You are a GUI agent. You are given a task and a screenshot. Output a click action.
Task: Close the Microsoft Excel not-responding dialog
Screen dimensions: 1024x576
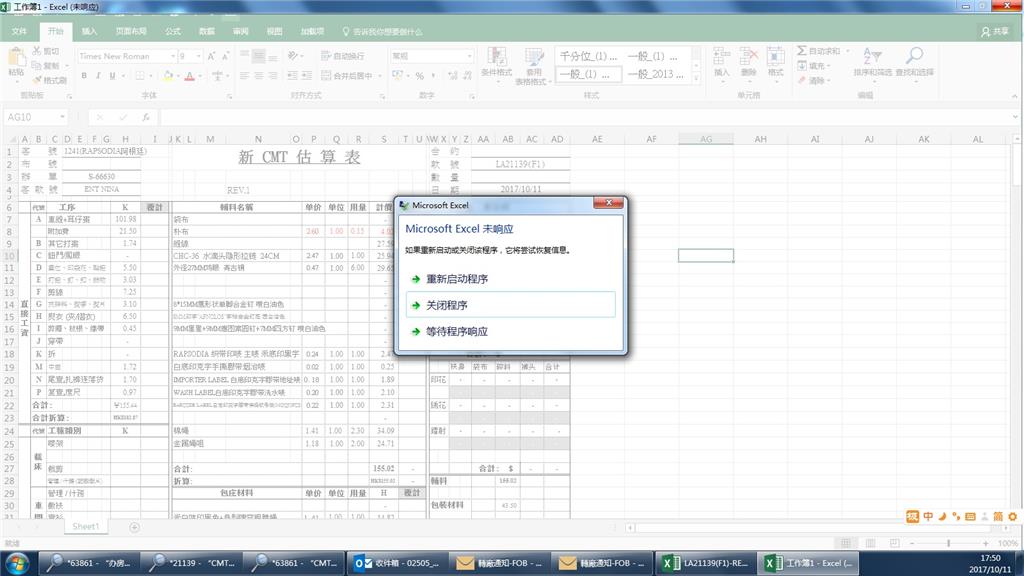609,203
